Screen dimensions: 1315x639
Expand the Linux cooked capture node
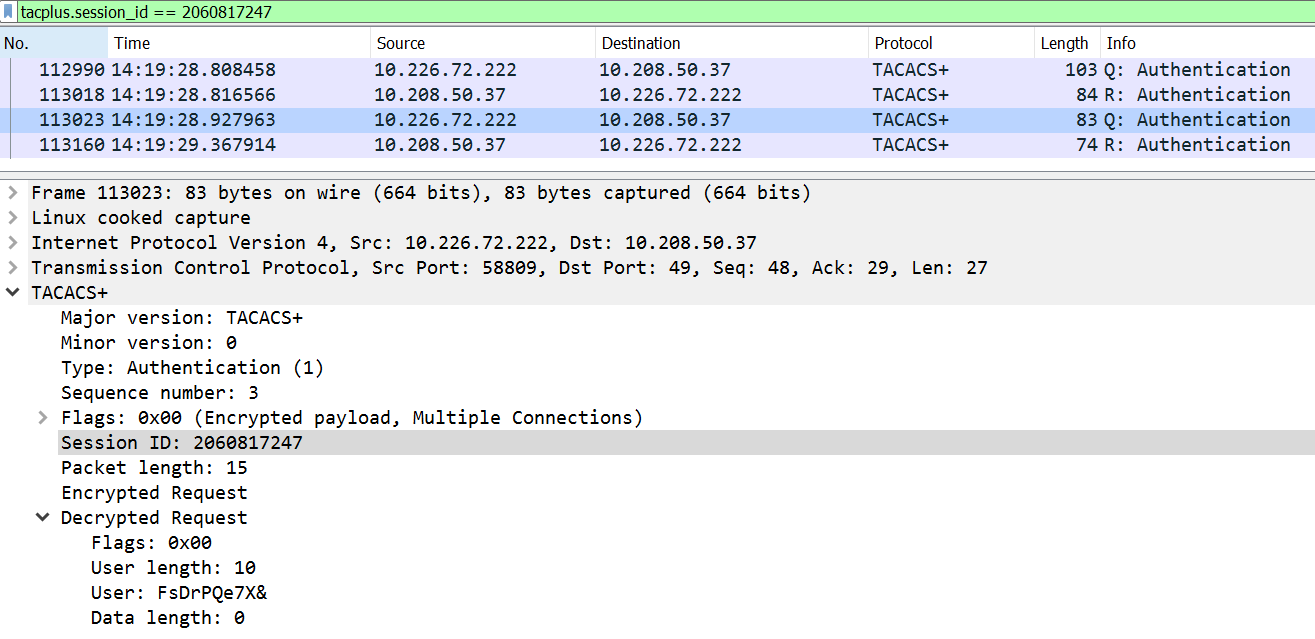(x=13, y=217)
